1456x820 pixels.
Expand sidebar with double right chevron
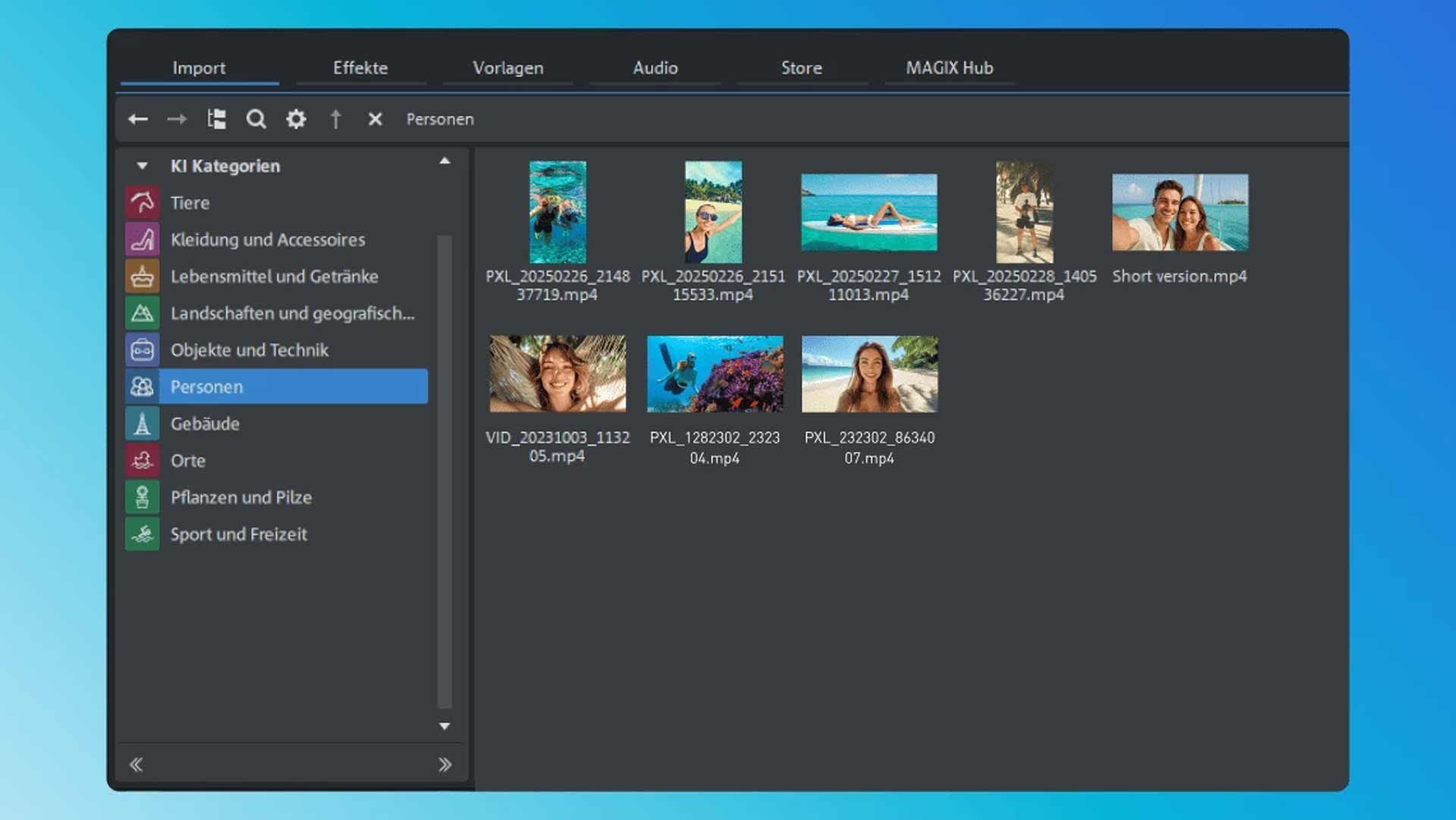pyautogui.click(x=445, y=765)
